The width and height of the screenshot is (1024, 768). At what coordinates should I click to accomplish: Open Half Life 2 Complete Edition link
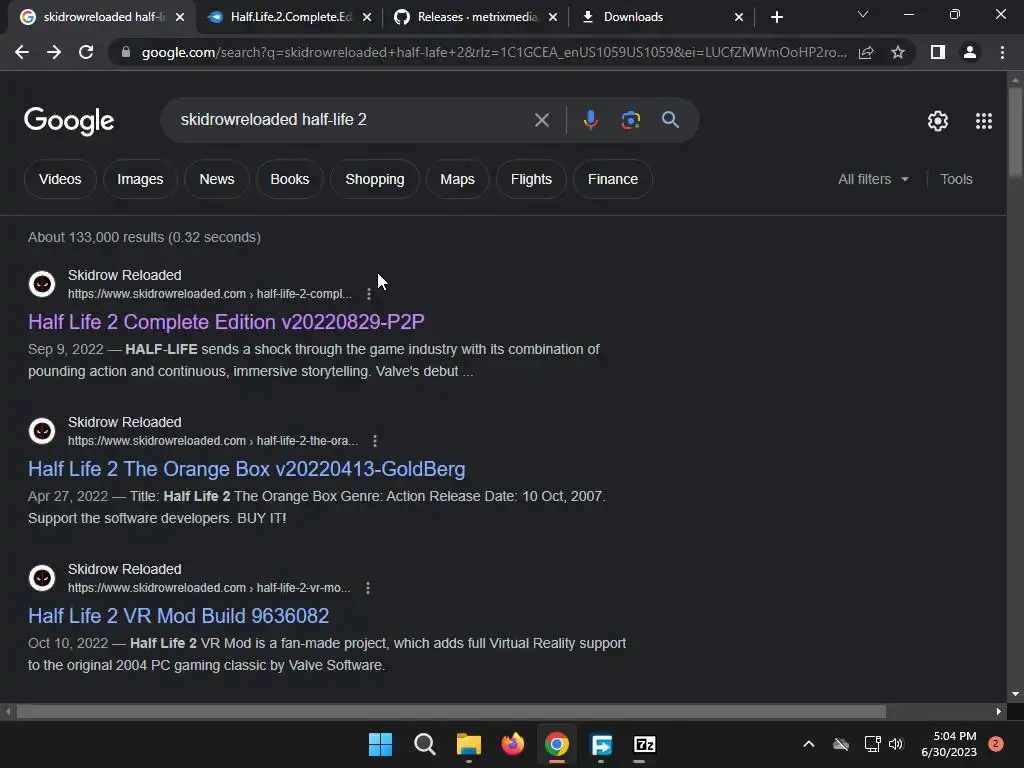click(x=226, y=322)
